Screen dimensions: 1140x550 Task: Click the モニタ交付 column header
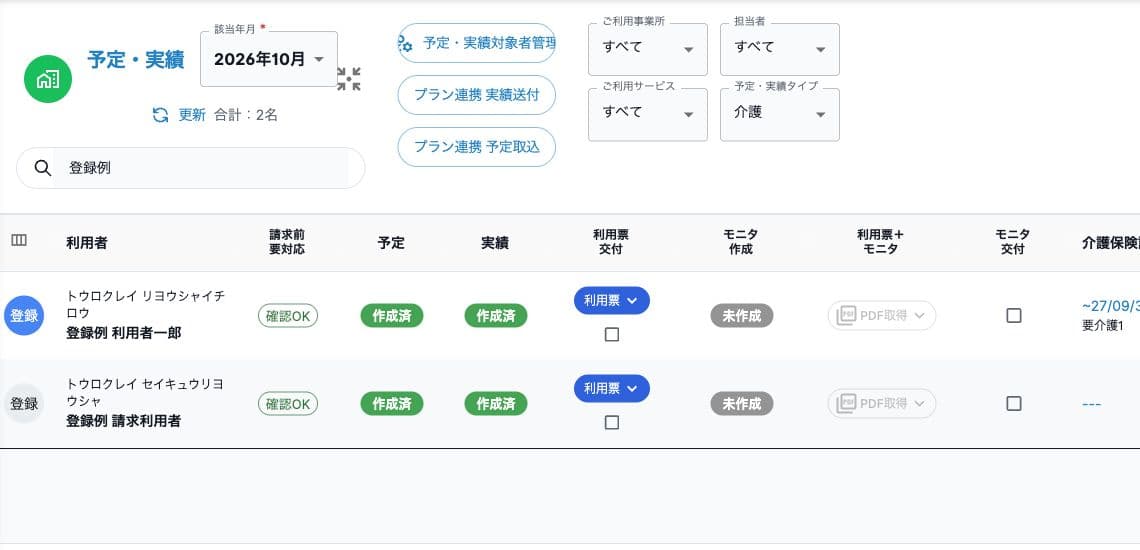[1013, 242]
